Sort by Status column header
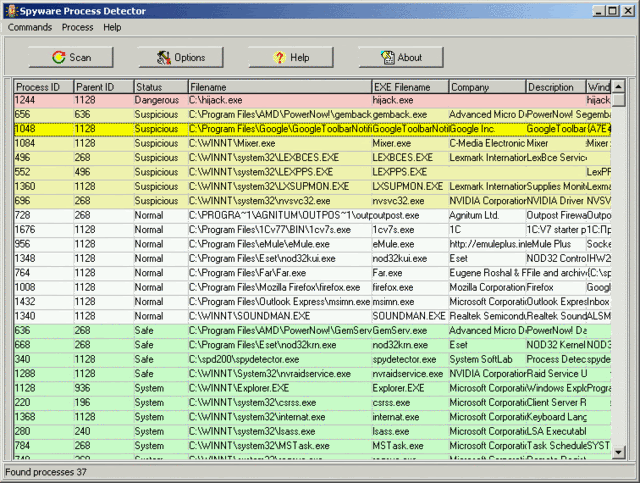 click(x=161, y=87)
